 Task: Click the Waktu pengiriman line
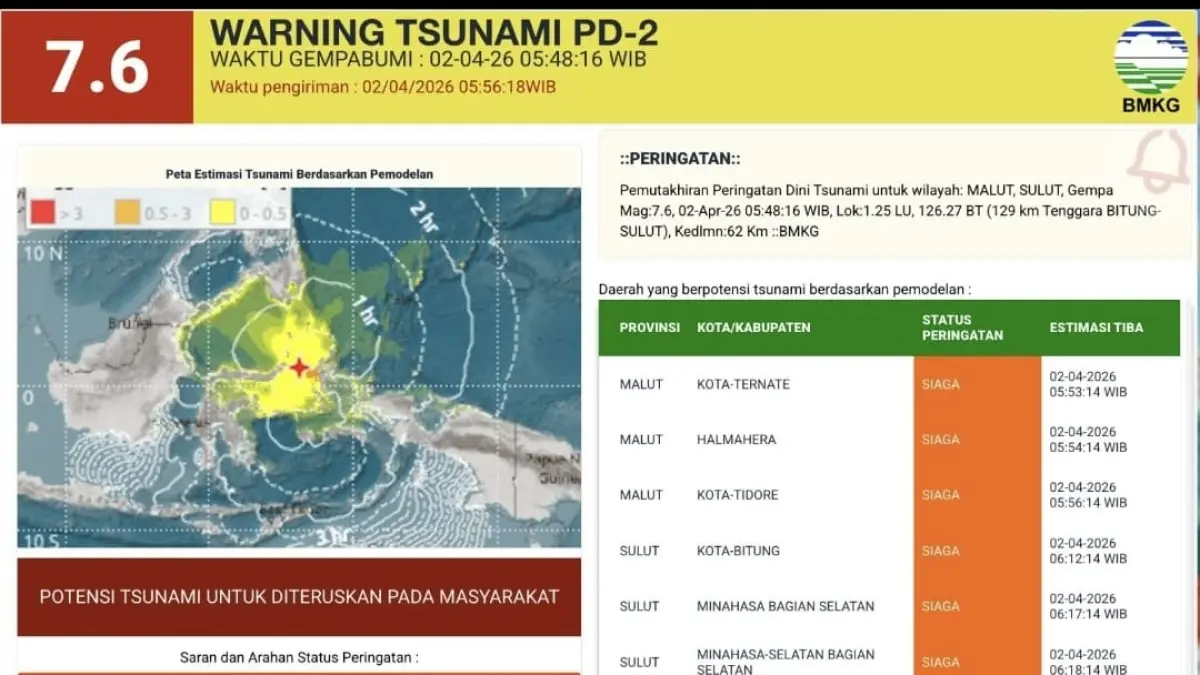coord(383,87)
